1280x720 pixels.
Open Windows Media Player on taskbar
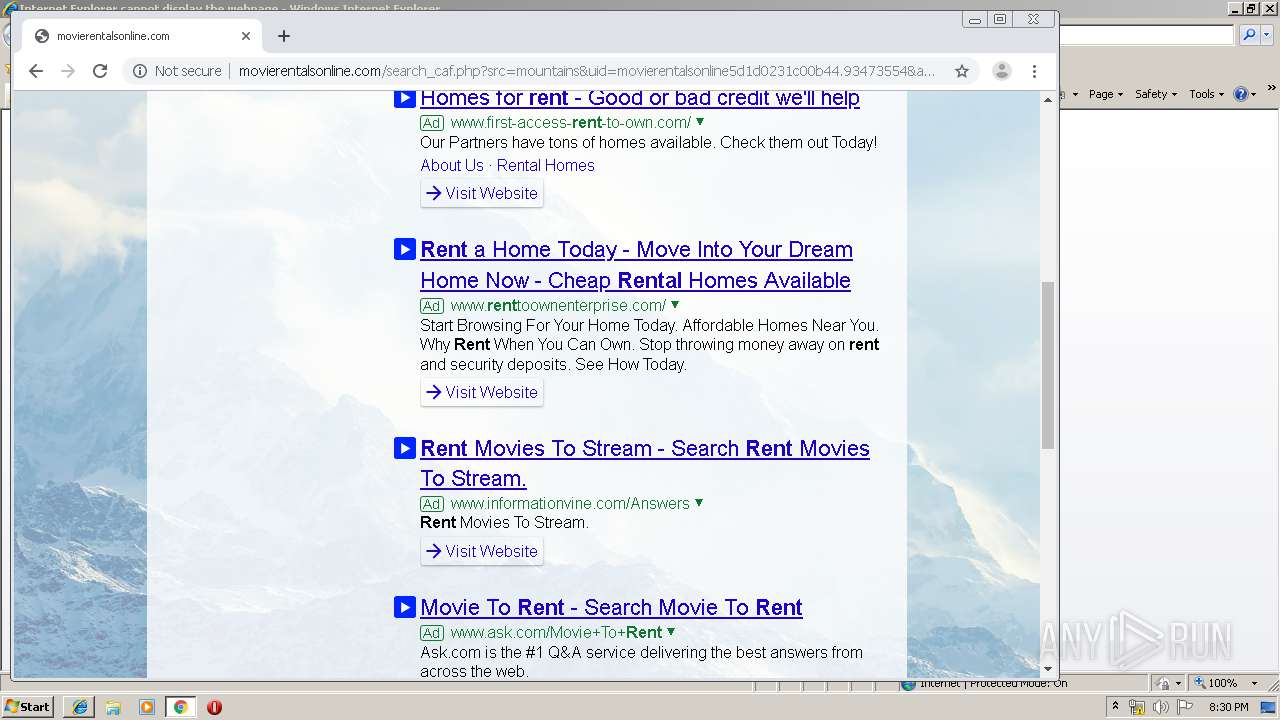coord(147,707)
